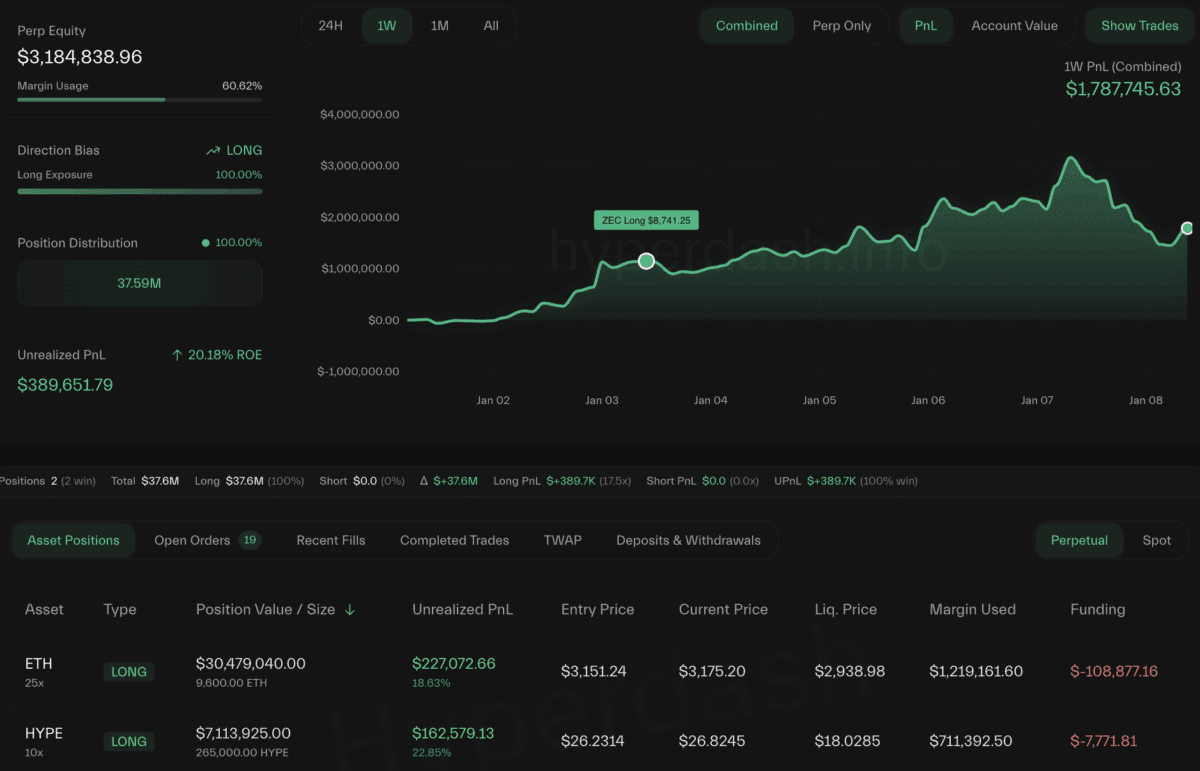Toggle chart to Perp Only
This screenshot has height=771, width=1200.
(x=841, y=26)
